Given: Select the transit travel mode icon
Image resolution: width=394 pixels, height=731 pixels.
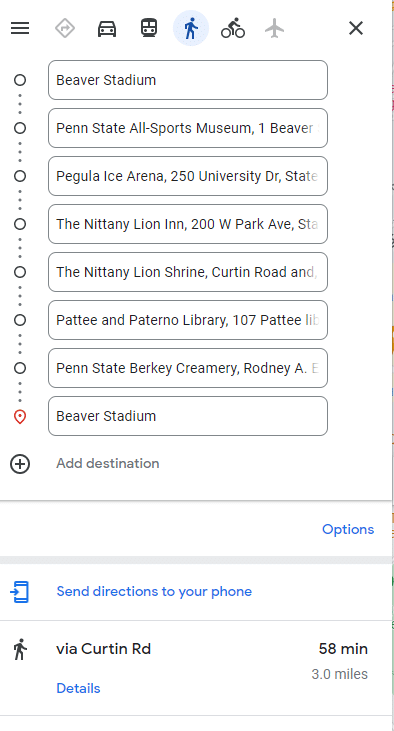Looking at the screenshot, I should pyautogui.click(x=149, y=28).
